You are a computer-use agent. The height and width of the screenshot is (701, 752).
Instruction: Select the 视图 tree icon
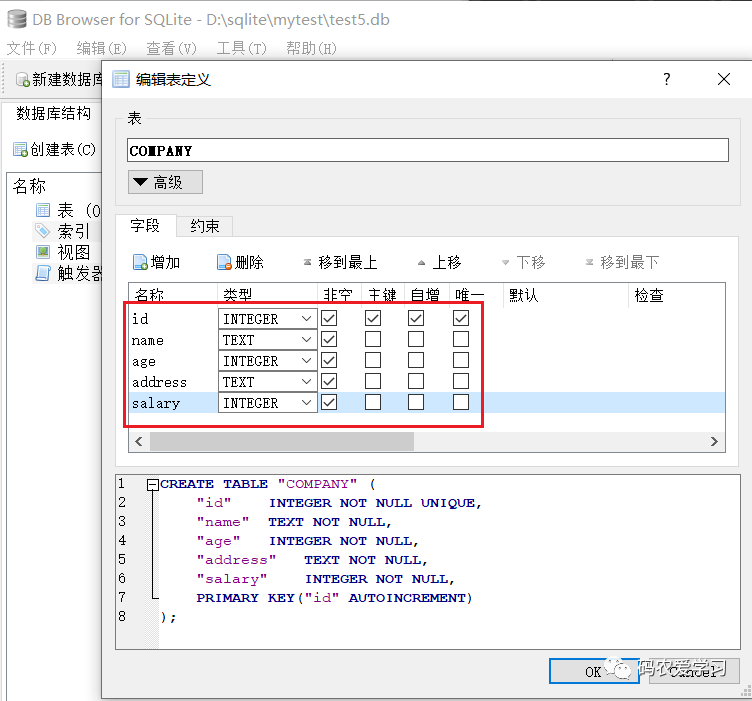coord(43,252)
